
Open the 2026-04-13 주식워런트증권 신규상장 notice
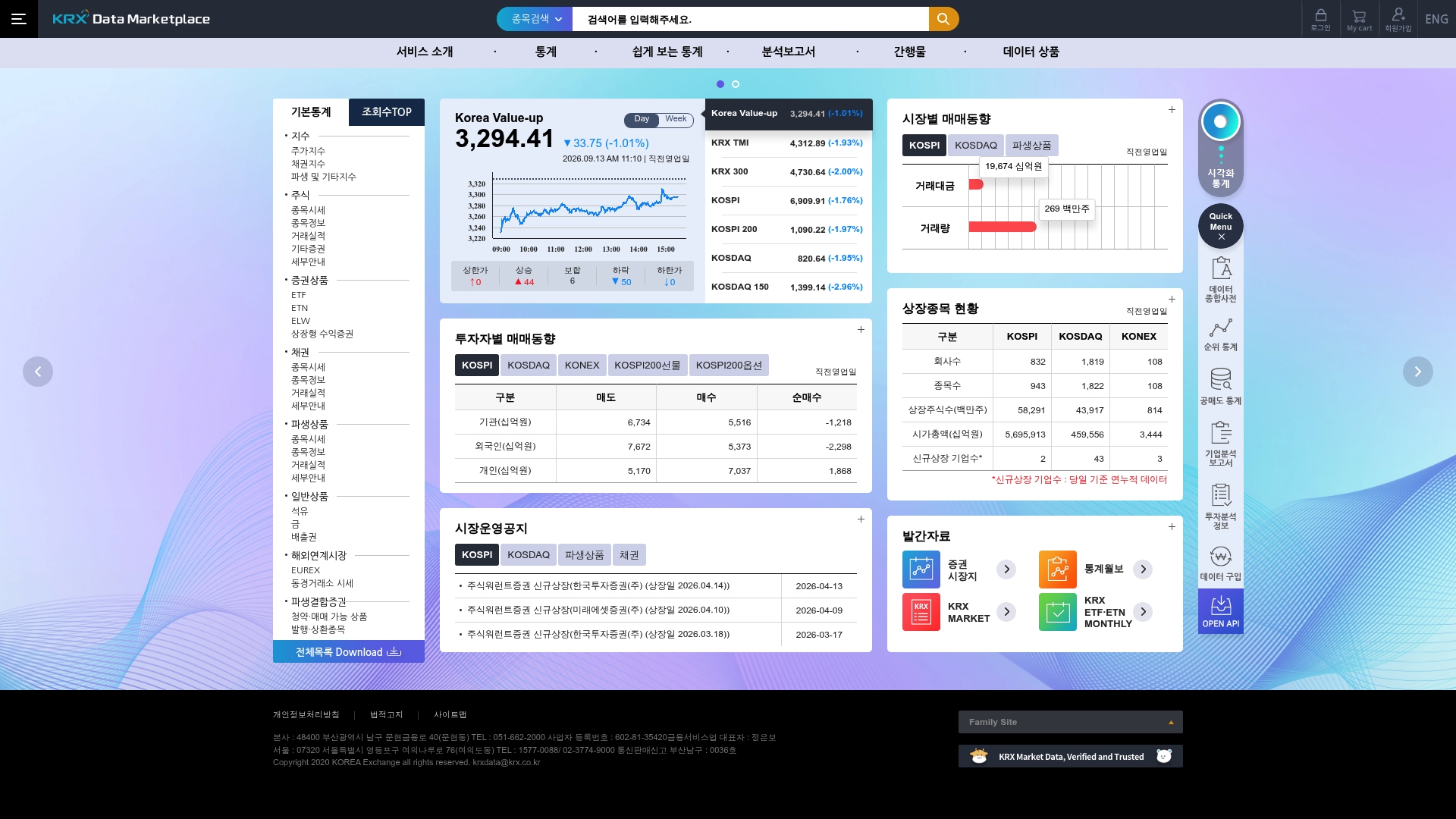[x=598, y=586]
